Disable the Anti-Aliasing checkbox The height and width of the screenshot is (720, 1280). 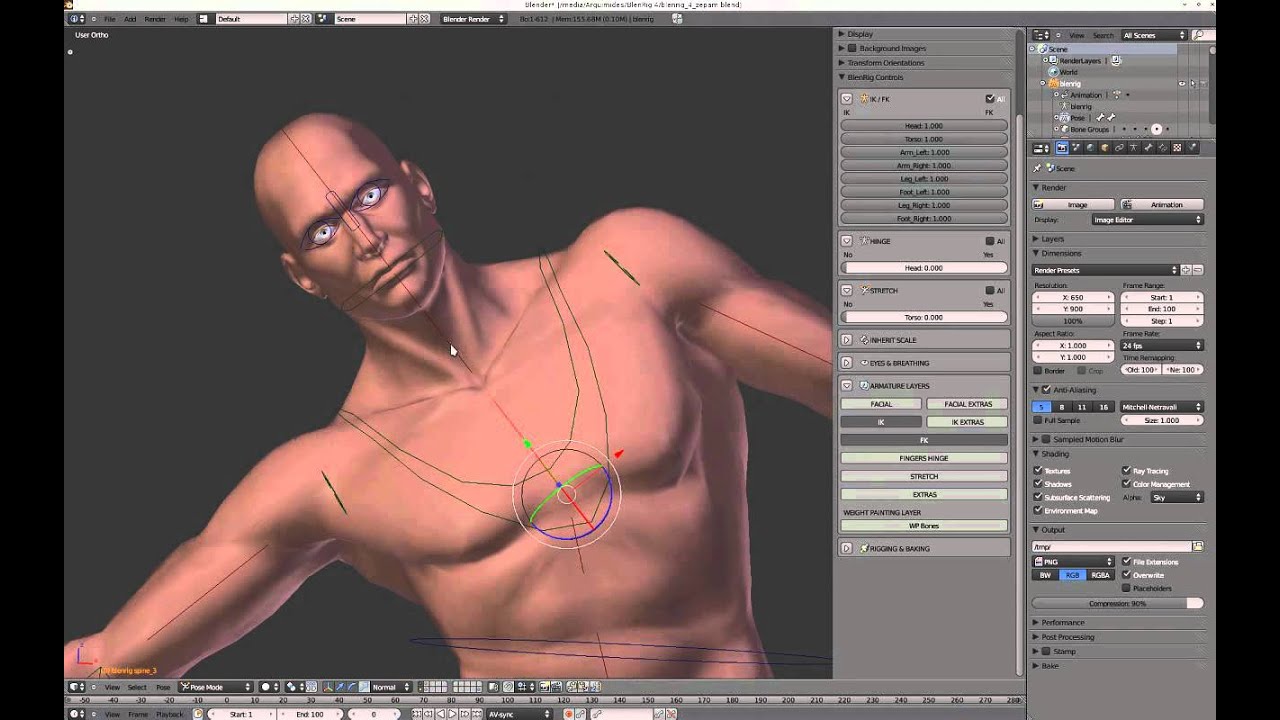pyautogui.click(x=1046, y=390)
